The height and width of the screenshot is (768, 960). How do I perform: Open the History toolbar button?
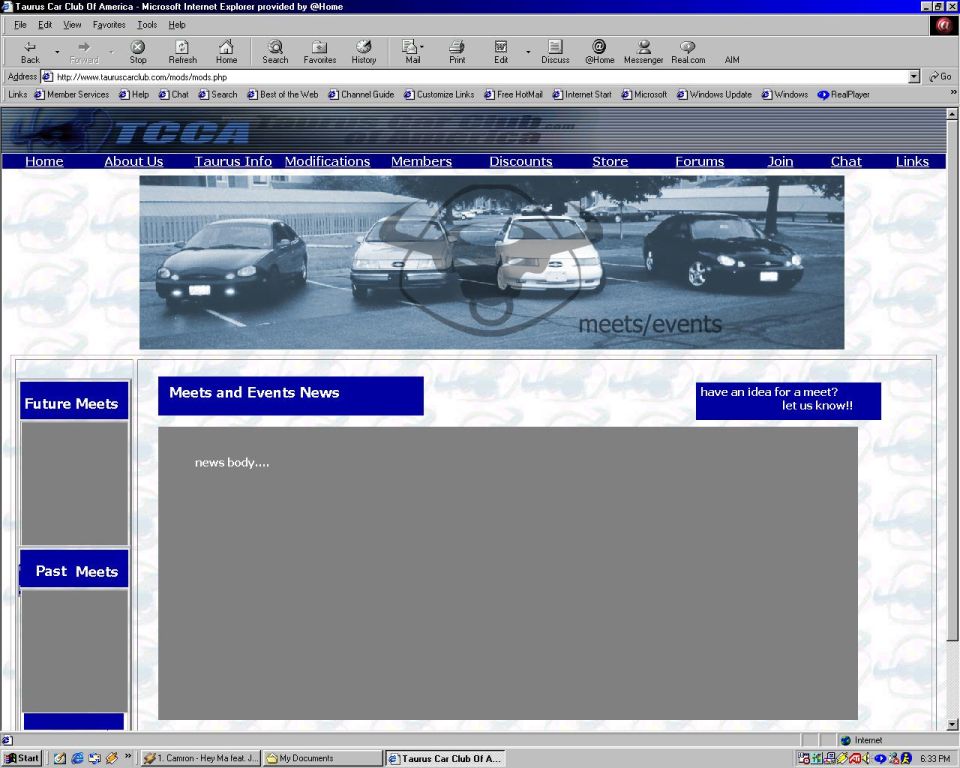point(364,52)
